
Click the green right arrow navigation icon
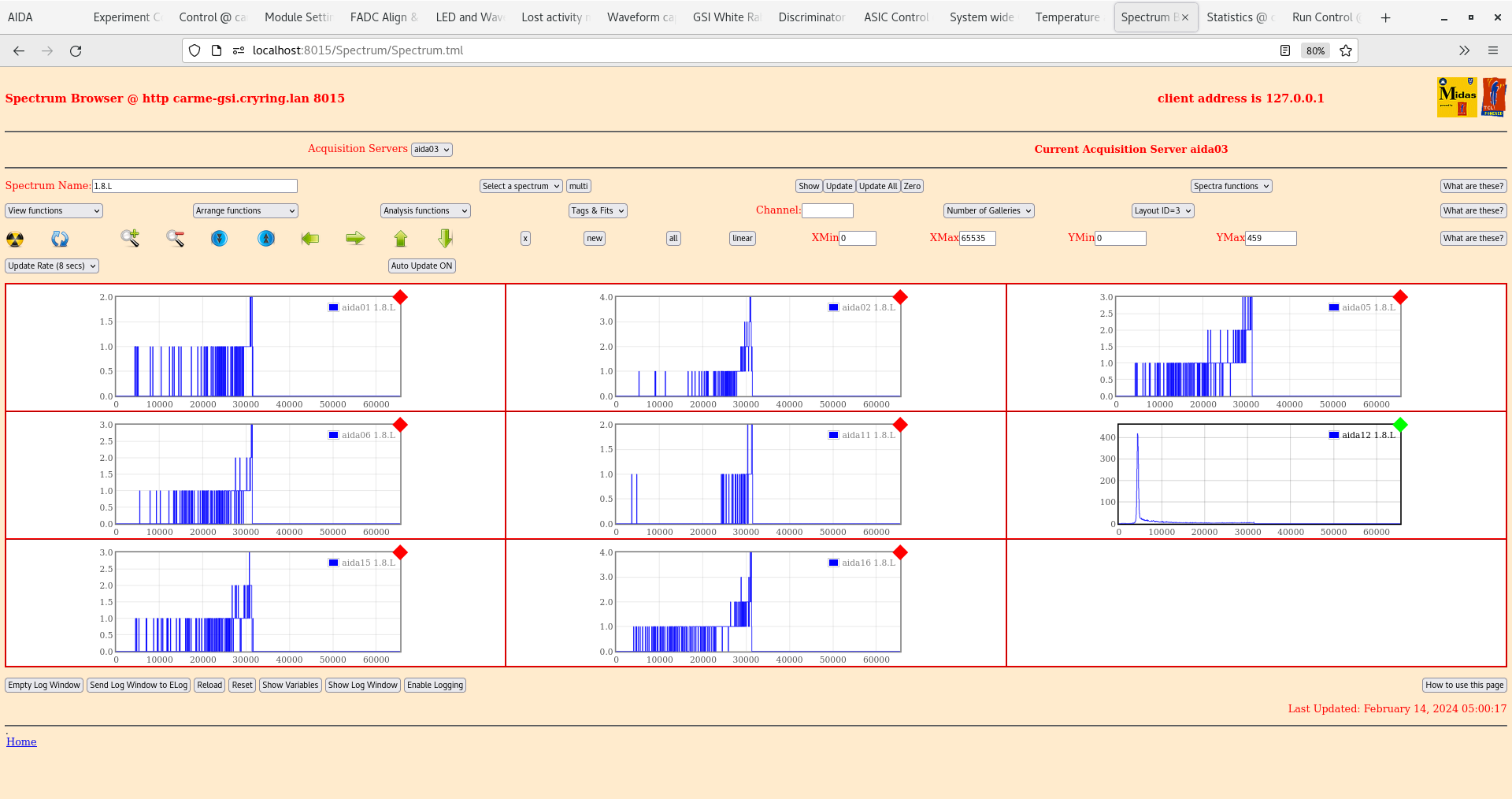pyautogui.click(x=354, y=238)
